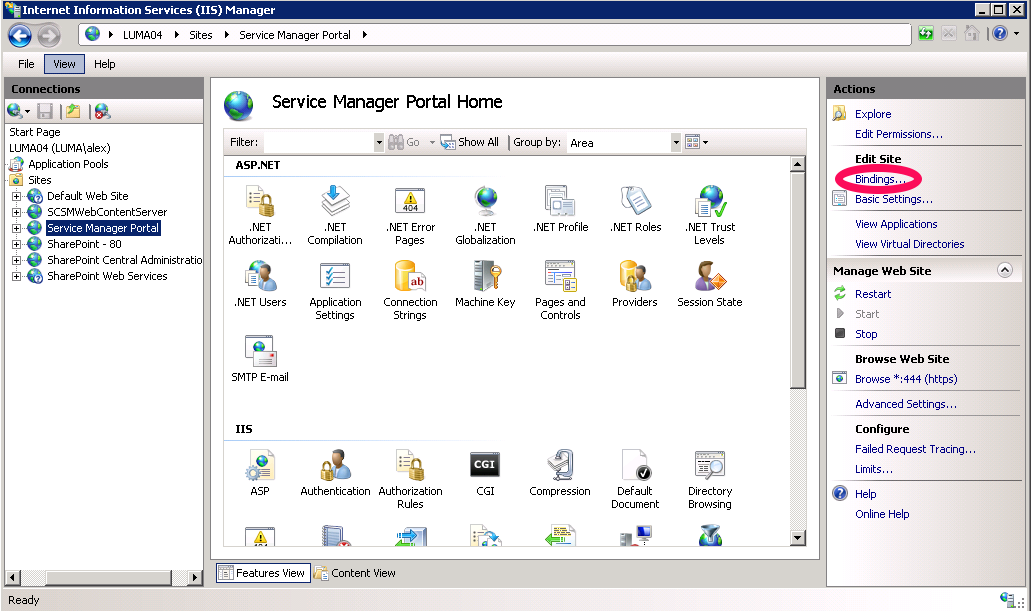
Task: Open the Directory Browsing feature
Action: pos(710,479)
